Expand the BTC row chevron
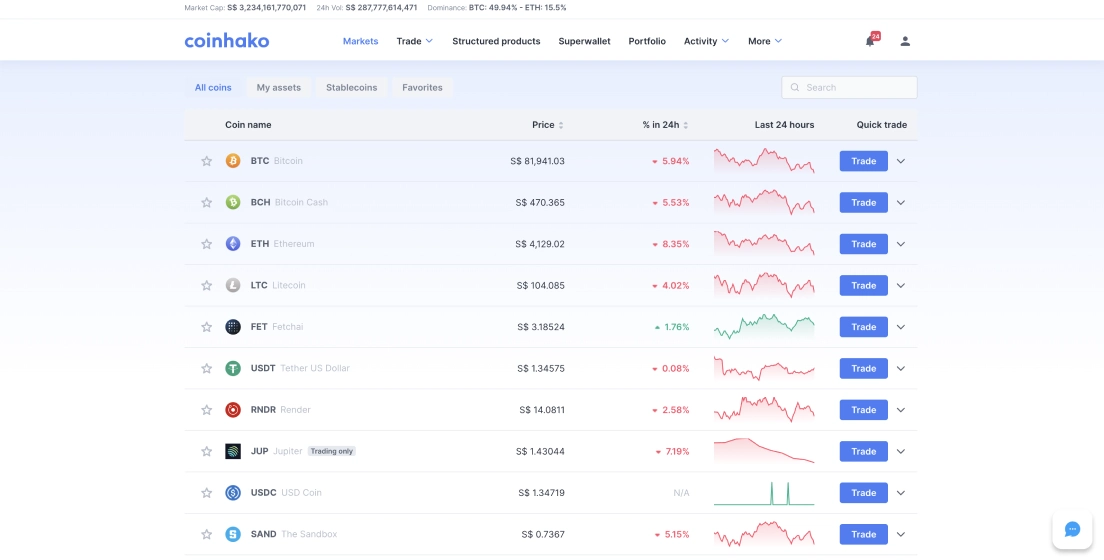This screenshot has width=1104, height=560. (x=901, y=161)
